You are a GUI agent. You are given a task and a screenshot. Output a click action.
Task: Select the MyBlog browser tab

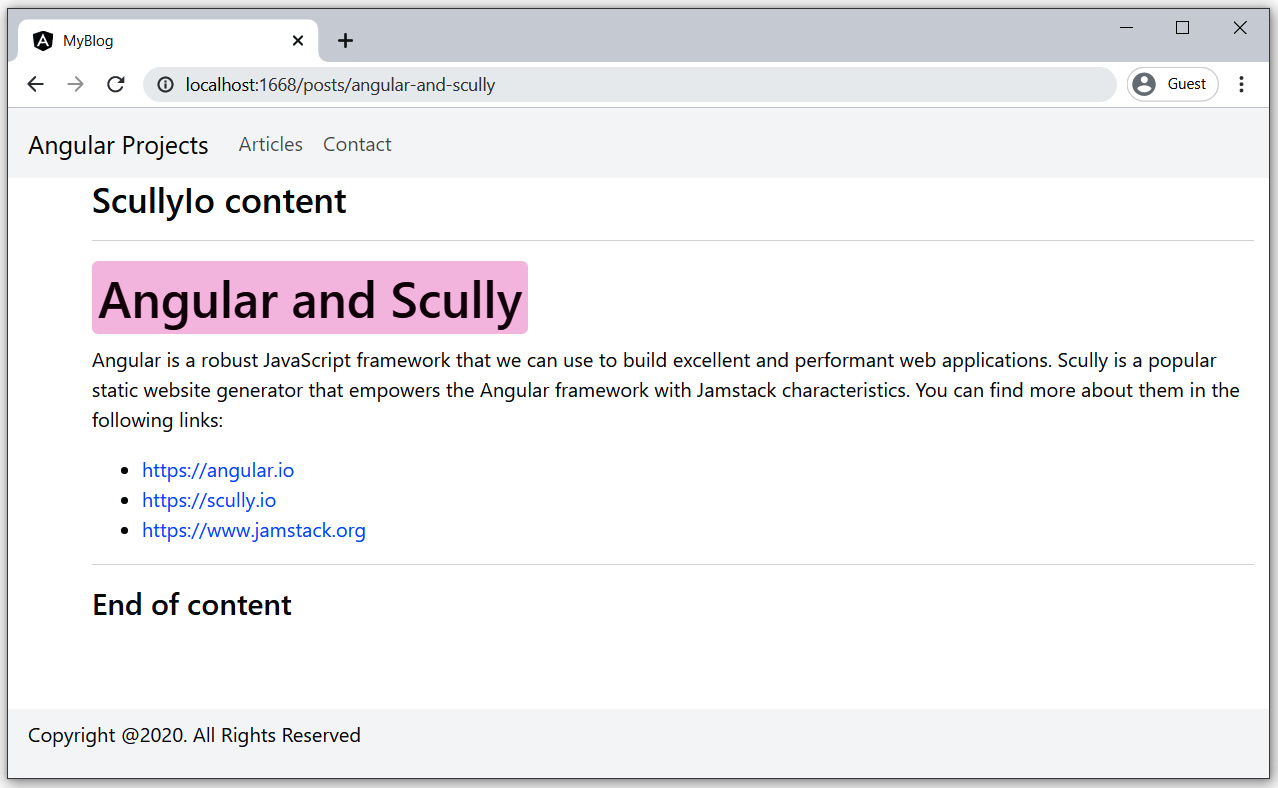[x=168, y=41]
